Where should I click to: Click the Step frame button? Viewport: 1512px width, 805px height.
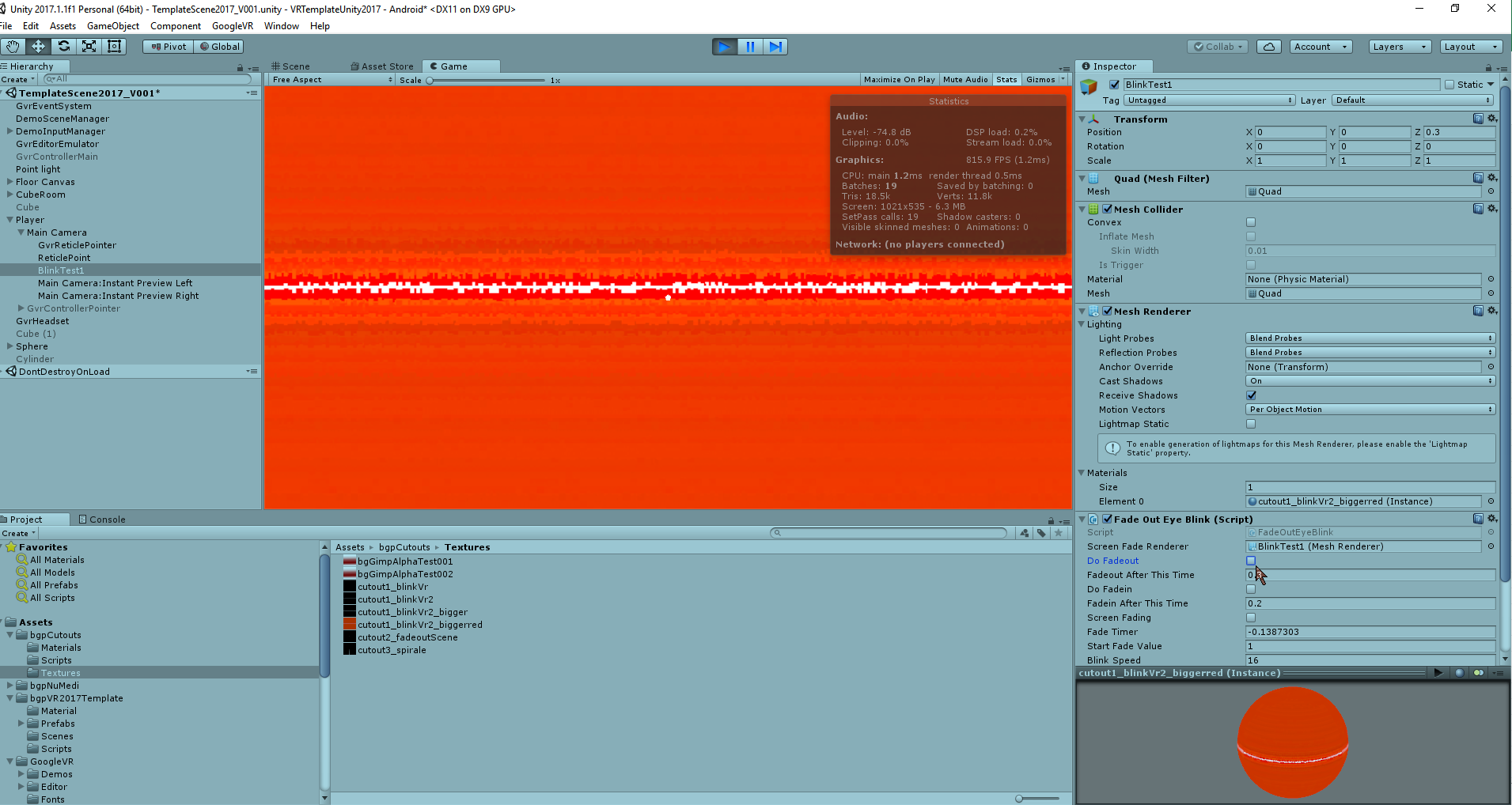pyautogui.click(x=775, y=47)
